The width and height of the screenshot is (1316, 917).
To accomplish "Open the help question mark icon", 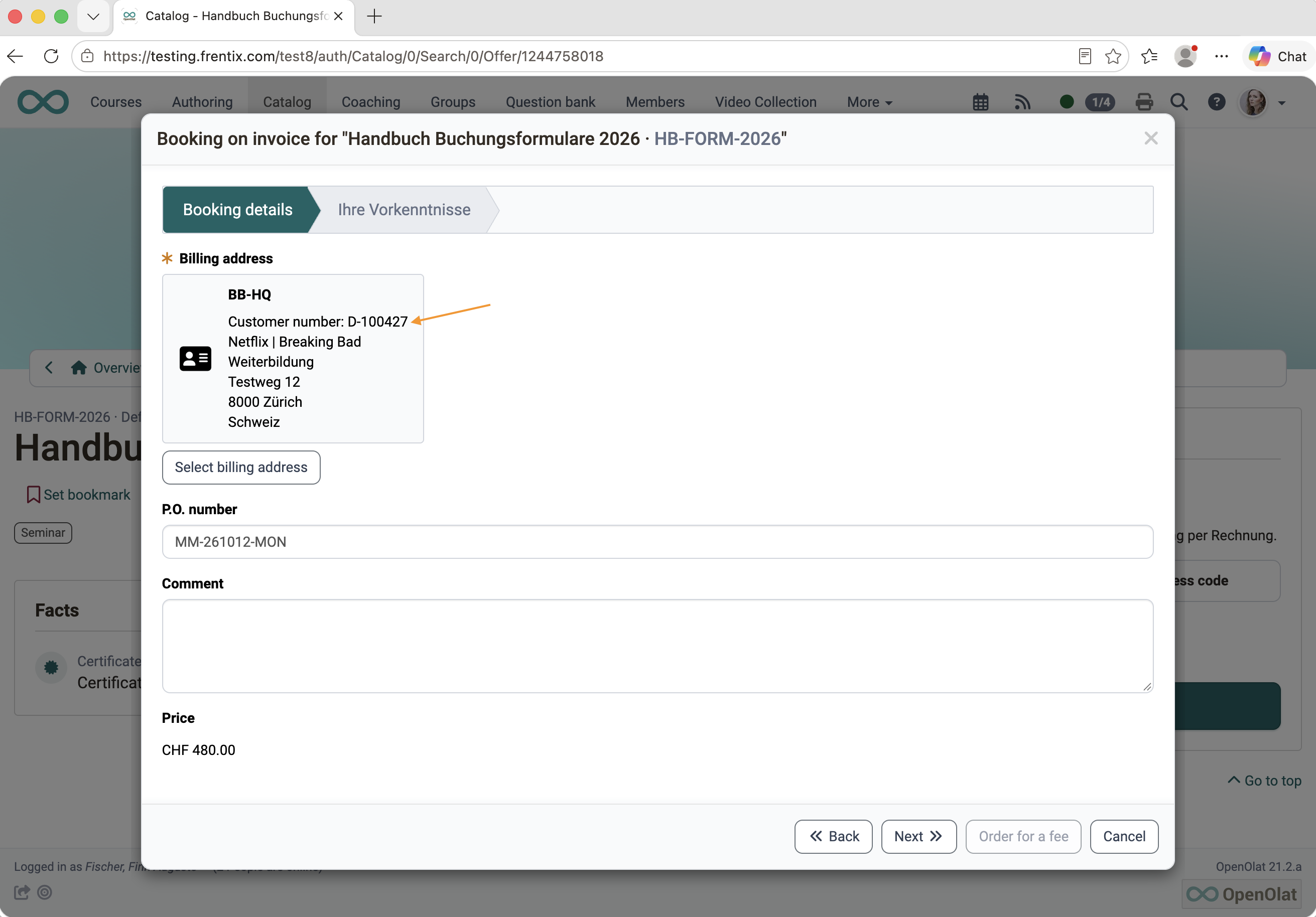I will pos(1216,102).
